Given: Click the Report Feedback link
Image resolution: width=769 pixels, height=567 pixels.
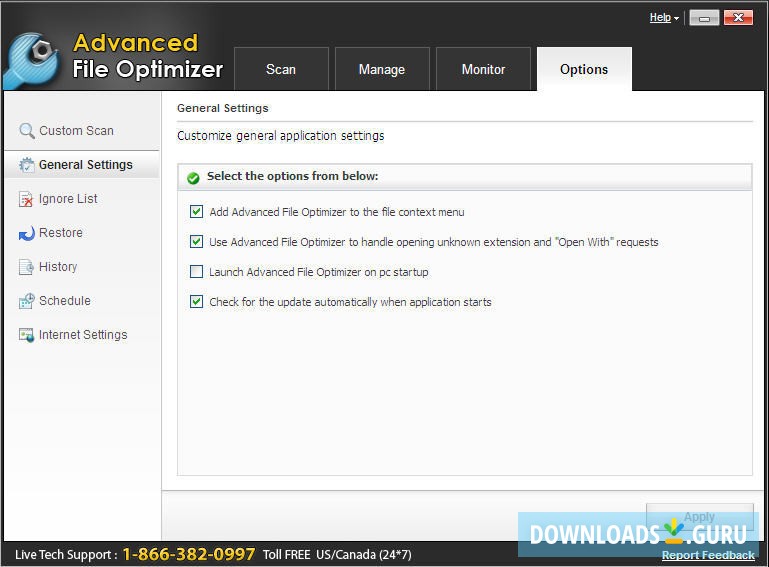Looking at the screenshot, I should pyautogui.click(x=708, y=555).
